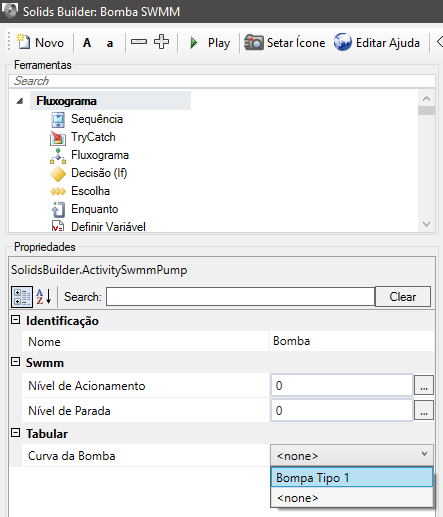443x517 pixels.
Task: Choose Bompa Tipo 1 from dropdown list
Action: click(352, 478)
